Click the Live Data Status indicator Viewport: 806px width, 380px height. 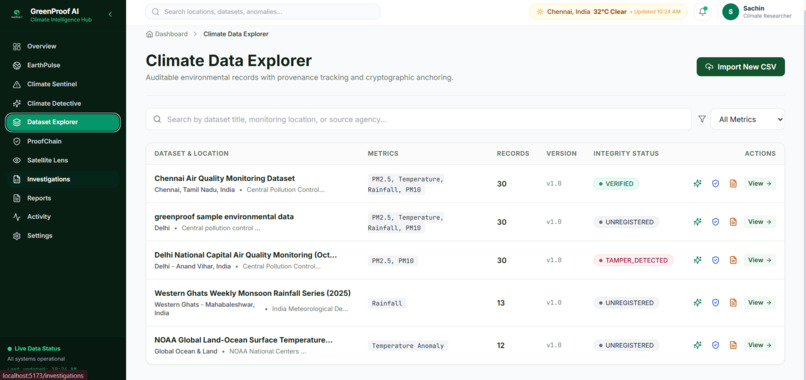(34, 349)
